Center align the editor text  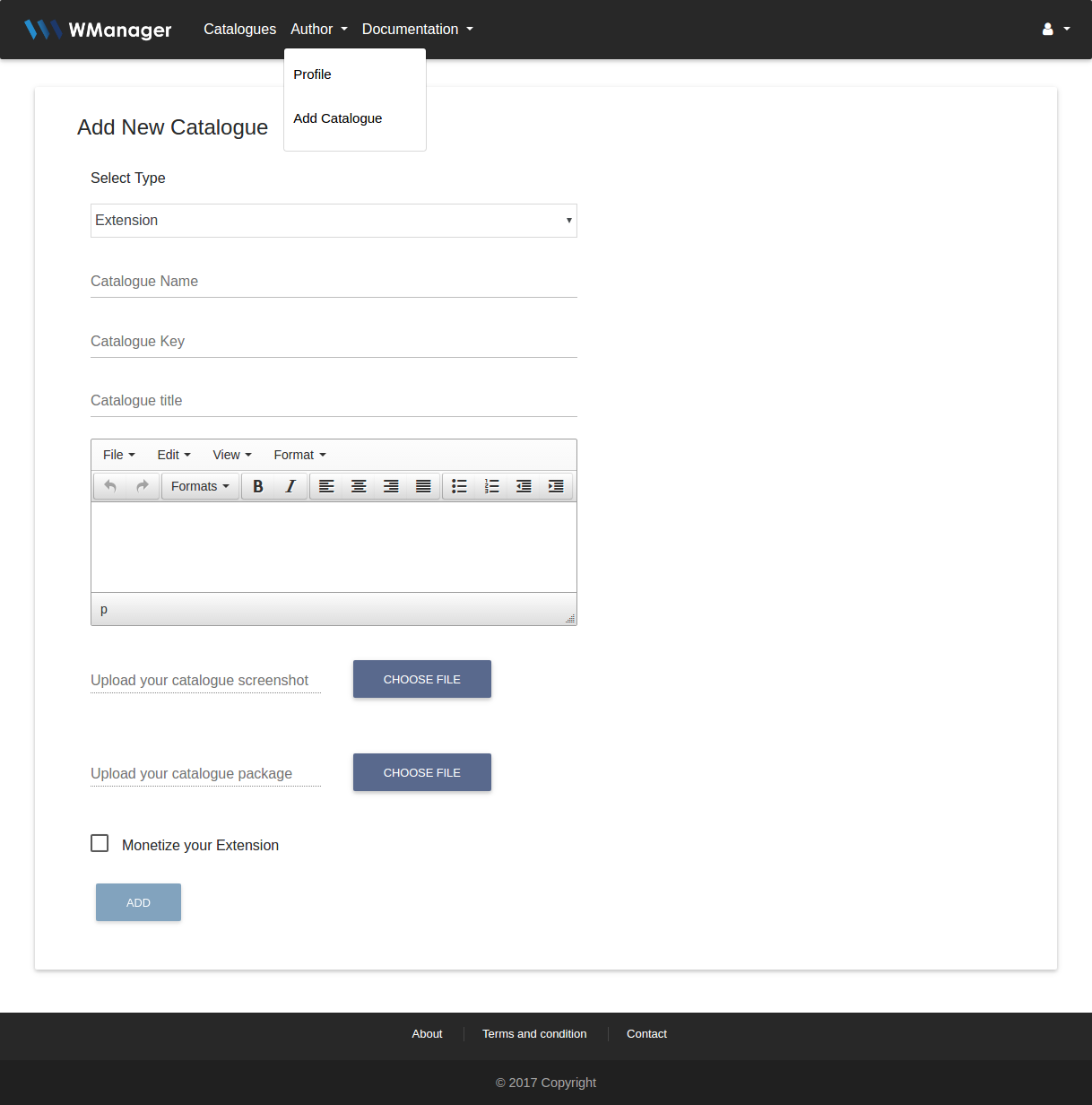[x=359, y=486]
